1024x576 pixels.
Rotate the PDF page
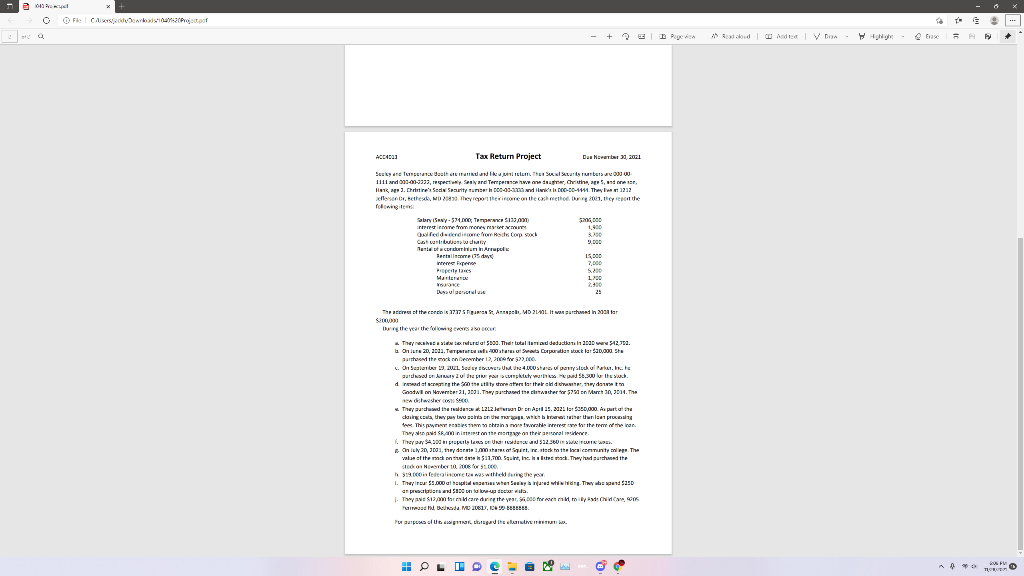(x=625, y=36)
